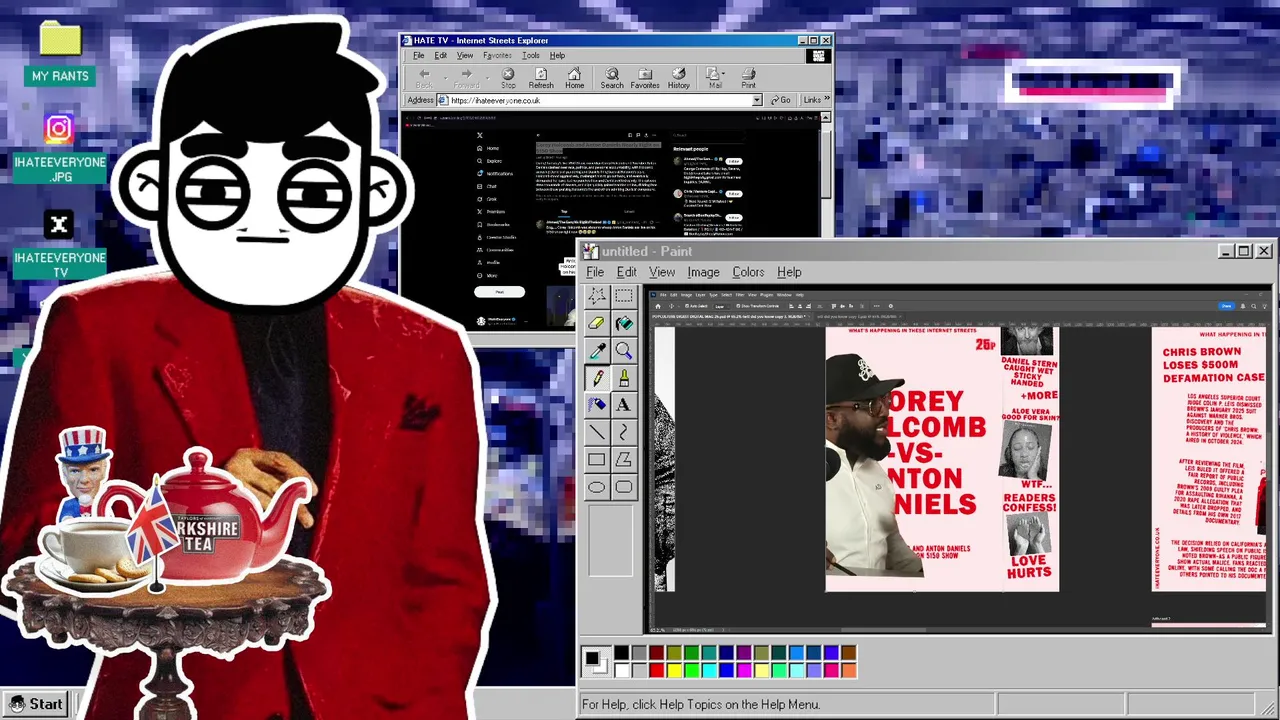Pick the Rounded Rectangle tool
The width and height of the screenshot is (1280, 720).
pyautogui.click(x=623, y=487)
